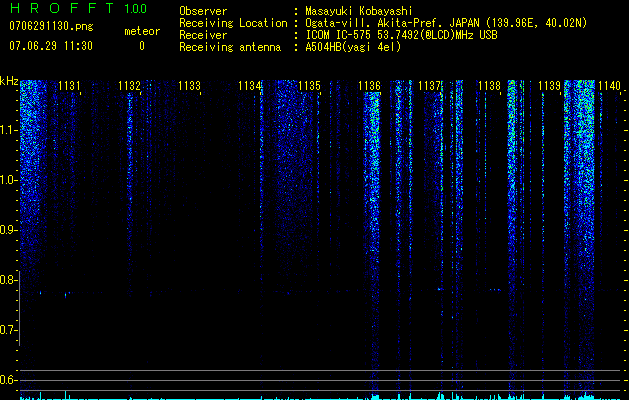This screenshot has height=400, width=629.
Task: Click the observer name Masayuki Kobayashi
Action: point(359,12)
